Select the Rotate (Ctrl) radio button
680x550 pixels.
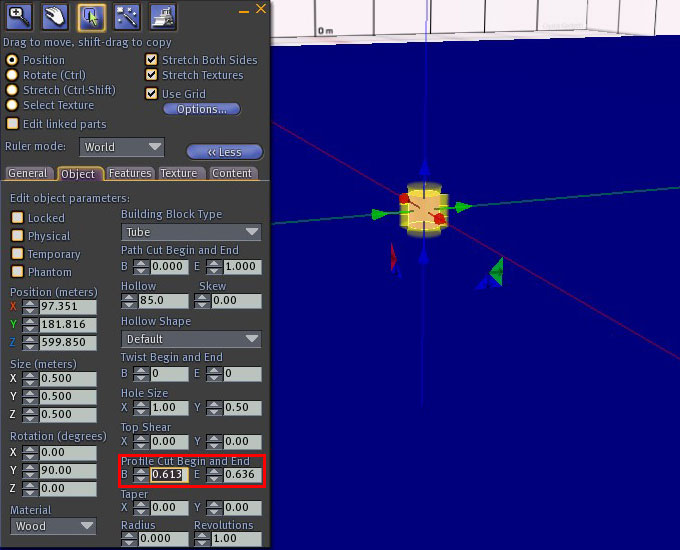12,75
